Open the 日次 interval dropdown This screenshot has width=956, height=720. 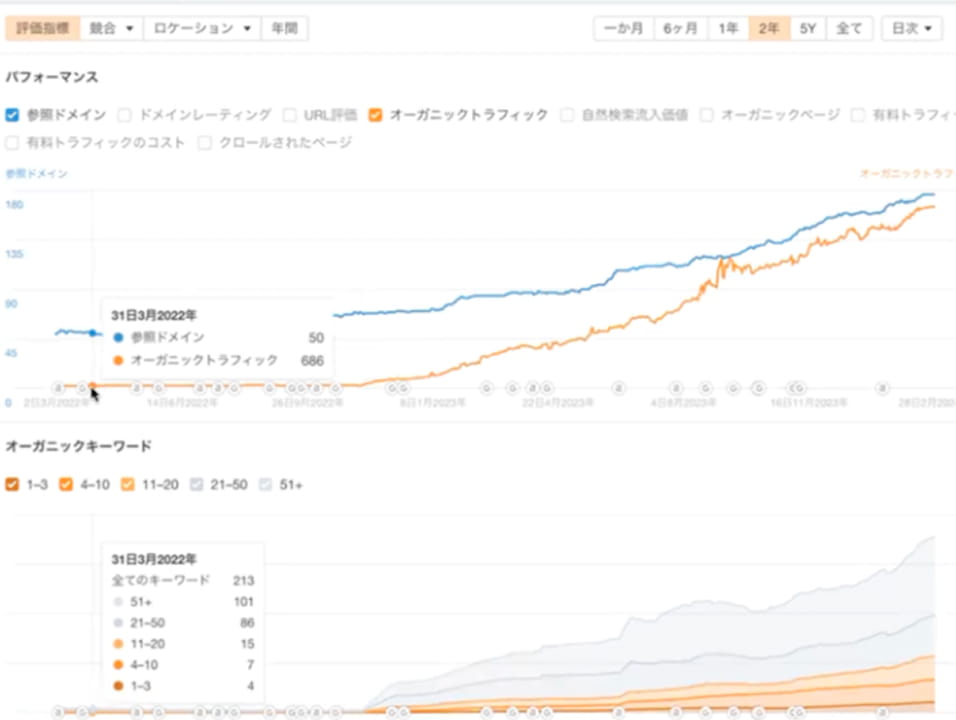click(x=912, y=29)
